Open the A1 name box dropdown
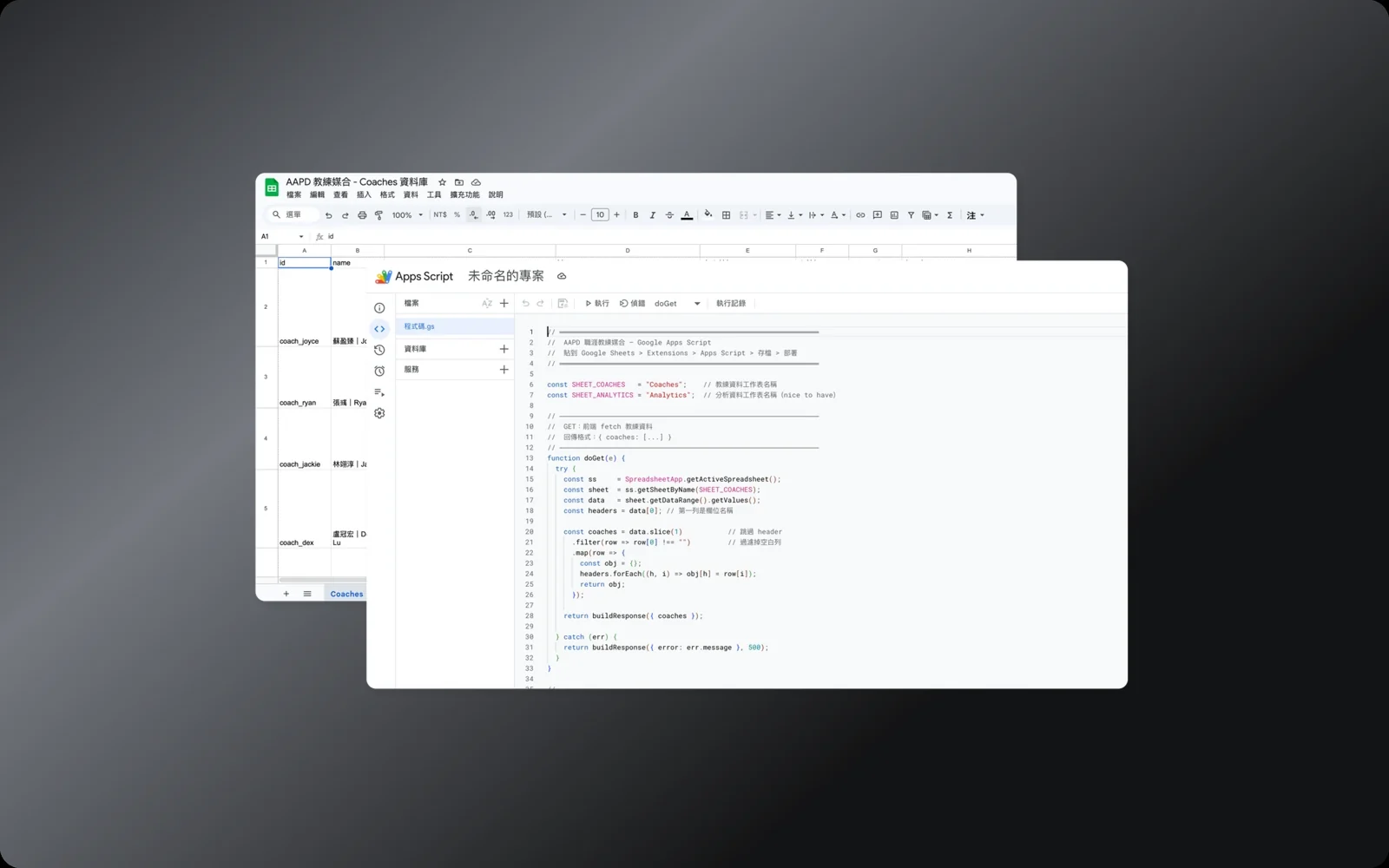 301,237
